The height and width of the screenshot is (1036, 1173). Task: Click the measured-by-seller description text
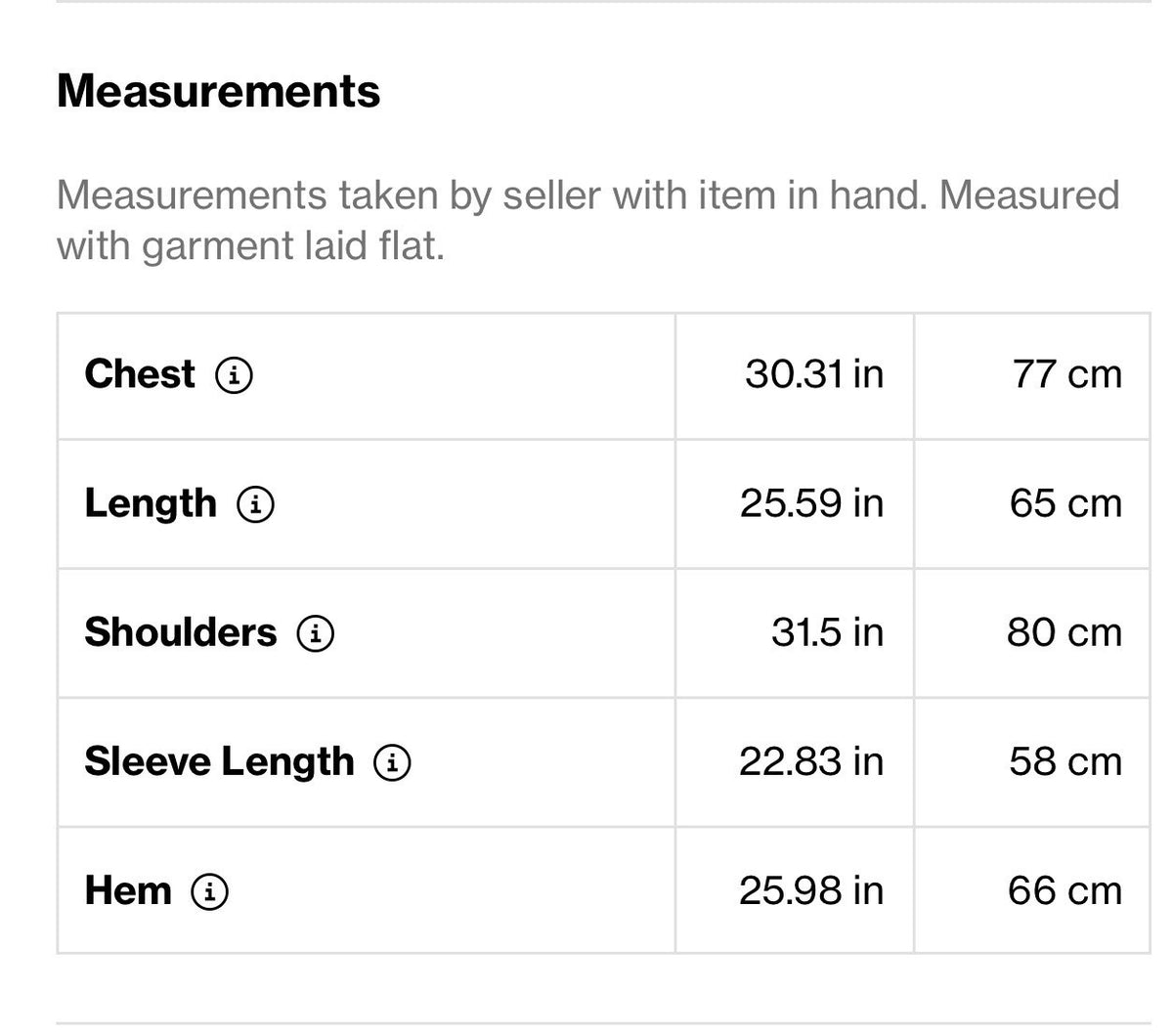[x=587, y=220]
